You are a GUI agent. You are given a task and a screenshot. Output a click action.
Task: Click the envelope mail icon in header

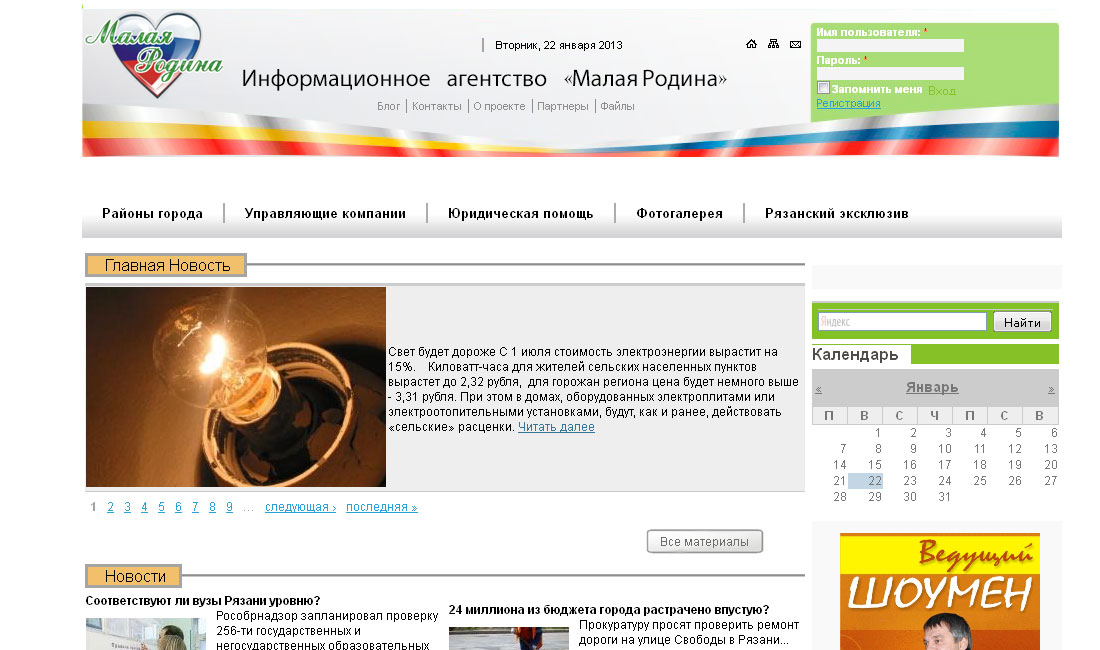[796, 44]
